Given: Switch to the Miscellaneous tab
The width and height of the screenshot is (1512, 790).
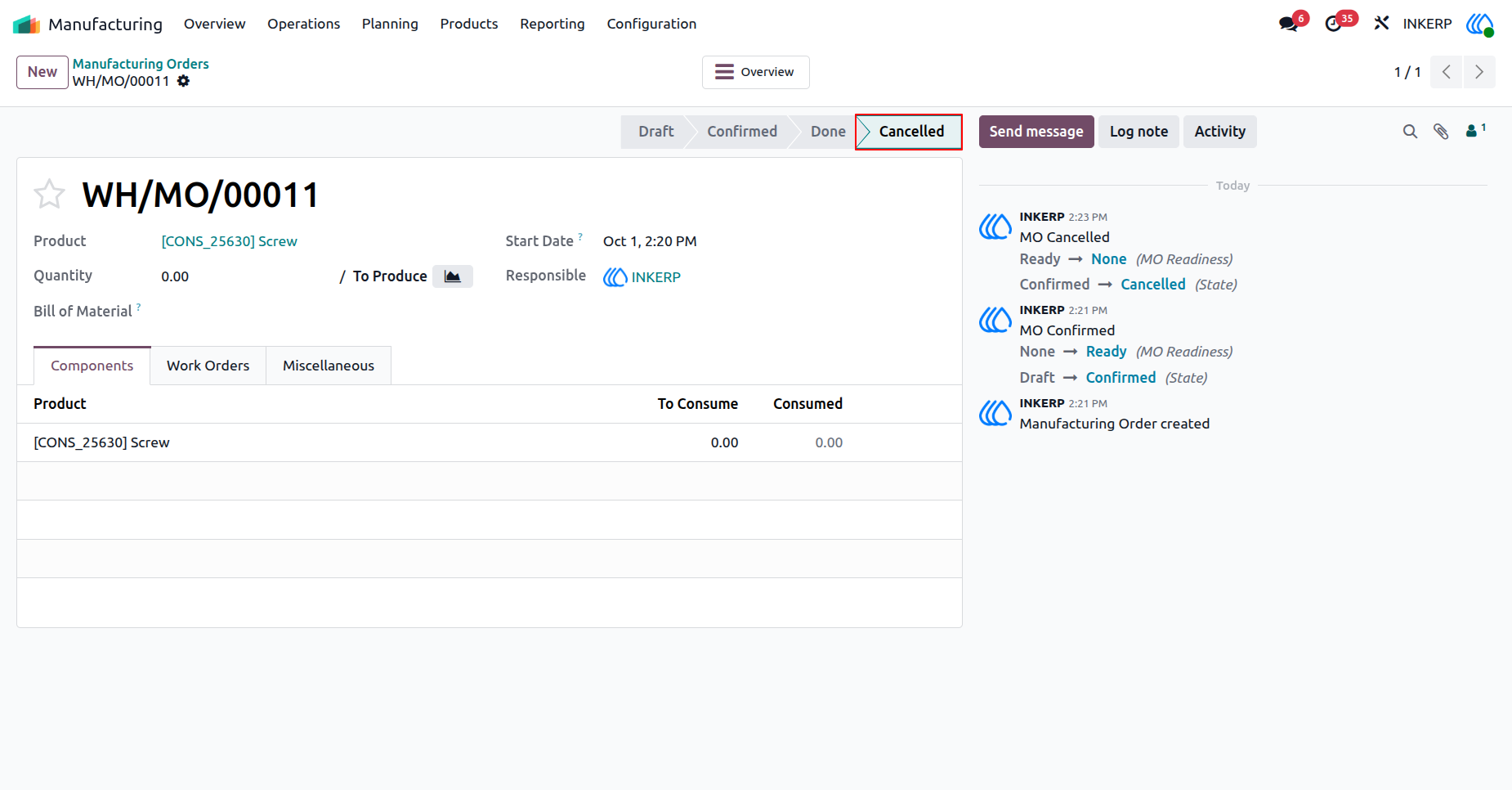Looking at the screenshot, I should pyautogui.click(x=329, y=366).
